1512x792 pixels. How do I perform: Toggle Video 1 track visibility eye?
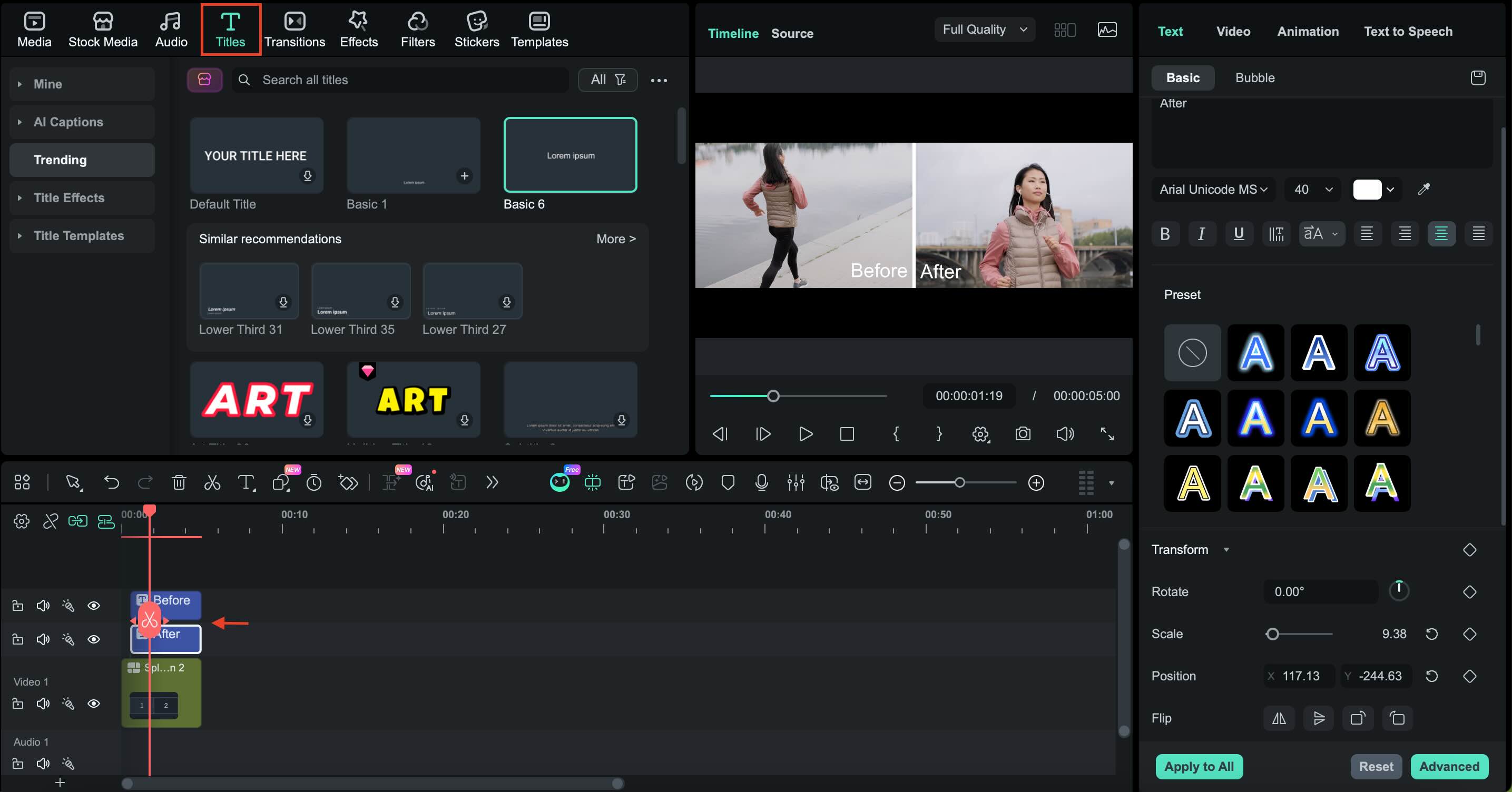coord(94,704)
